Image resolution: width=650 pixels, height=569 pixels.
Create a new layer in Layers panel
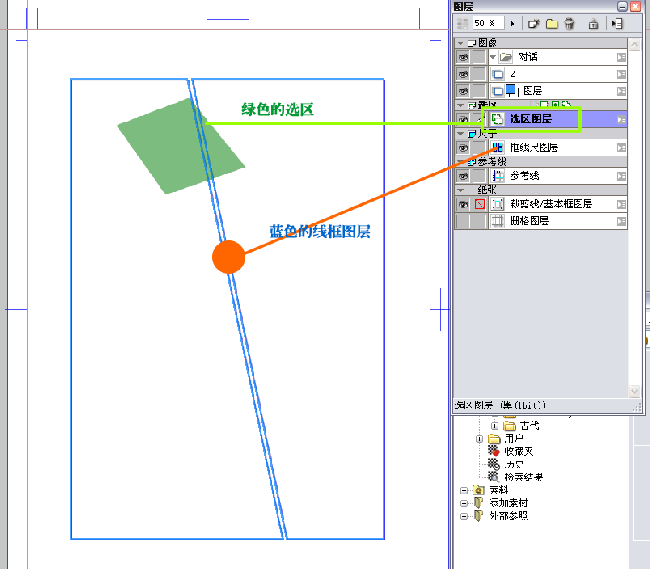tap(533, 24)
